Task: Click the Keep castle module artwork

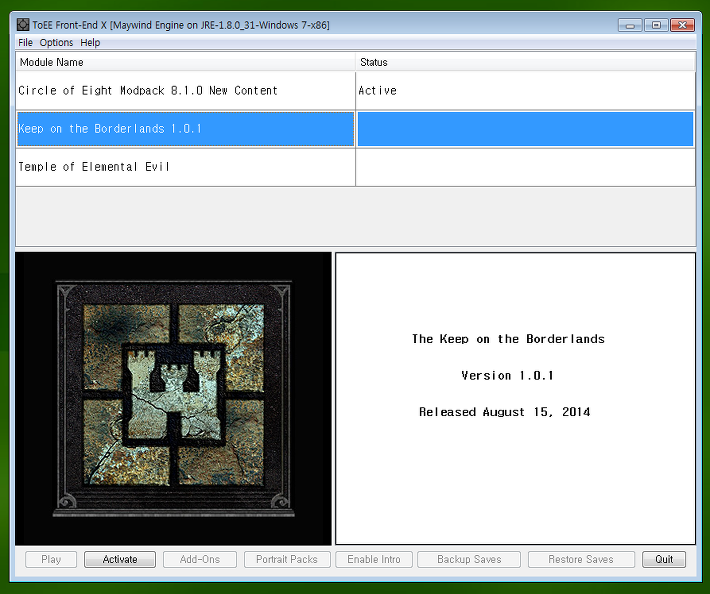Action: pos(173,398)
